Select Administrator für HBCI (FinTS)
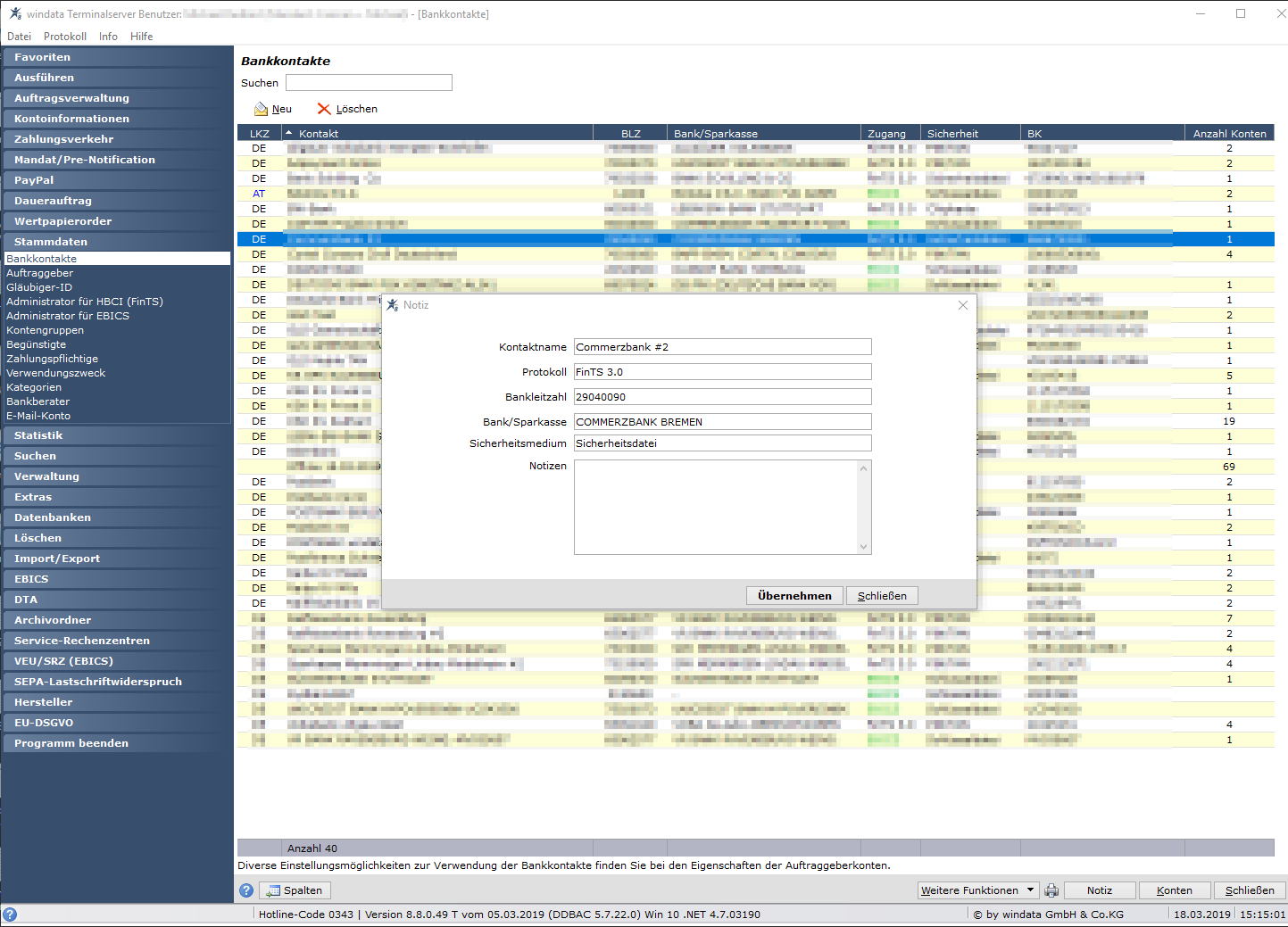The image size is (1288, 927). (85, 302)
